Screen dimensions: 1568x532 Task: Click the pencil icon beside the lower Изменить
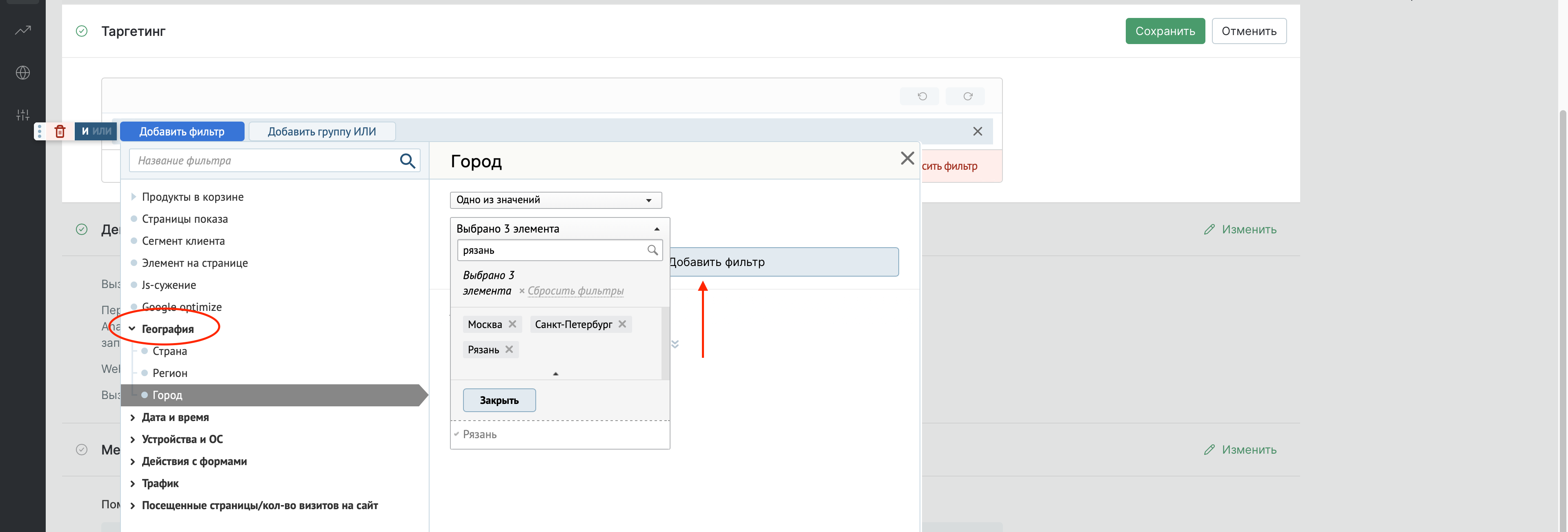[1209, 449]
